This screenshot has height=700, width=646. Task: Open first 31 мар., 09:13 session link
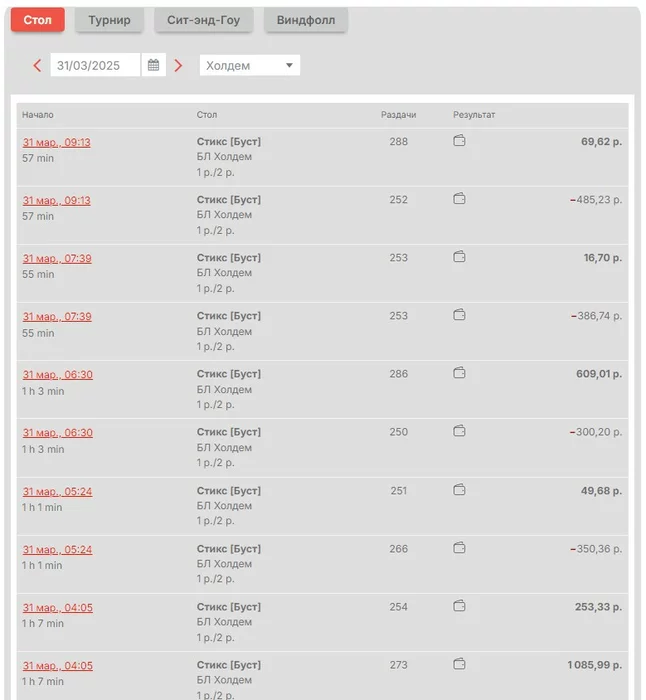point(57,143)
